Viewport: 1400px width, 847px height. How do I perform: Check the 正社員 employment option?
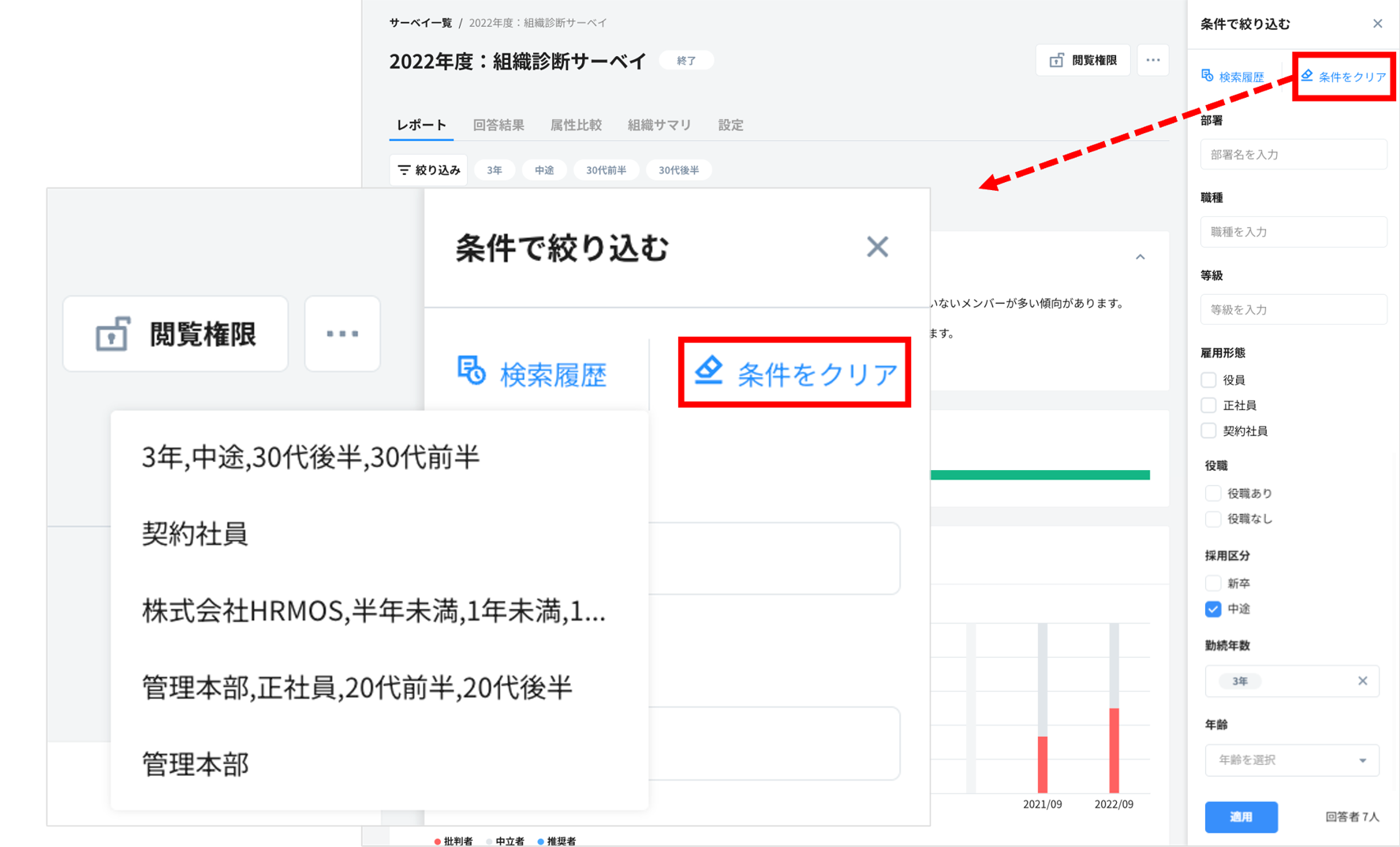click(1208, 405)
